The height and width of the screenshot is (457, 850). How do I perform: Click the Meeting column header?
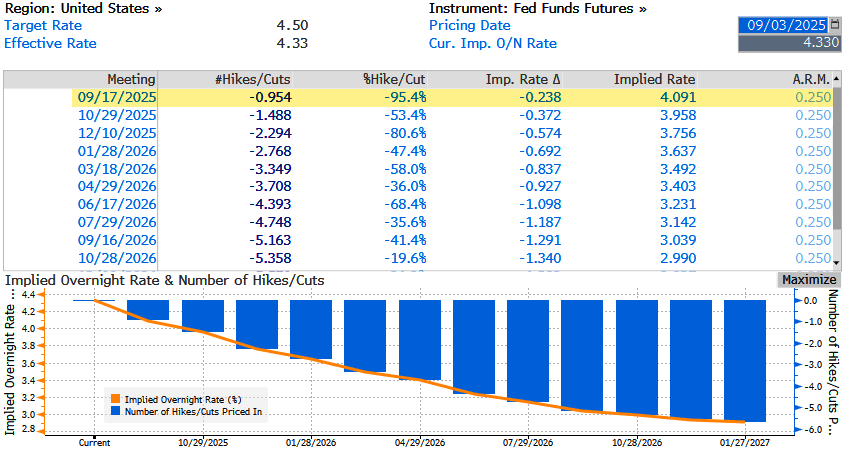pyautogui.click(x=131, y=79)
